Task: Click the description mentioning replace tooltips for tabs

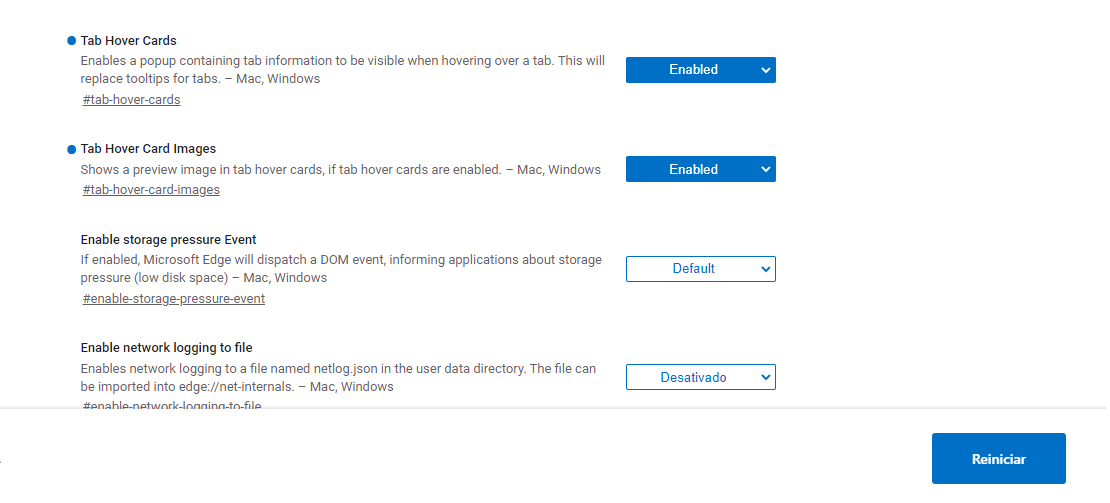Action: pos(343,69)
